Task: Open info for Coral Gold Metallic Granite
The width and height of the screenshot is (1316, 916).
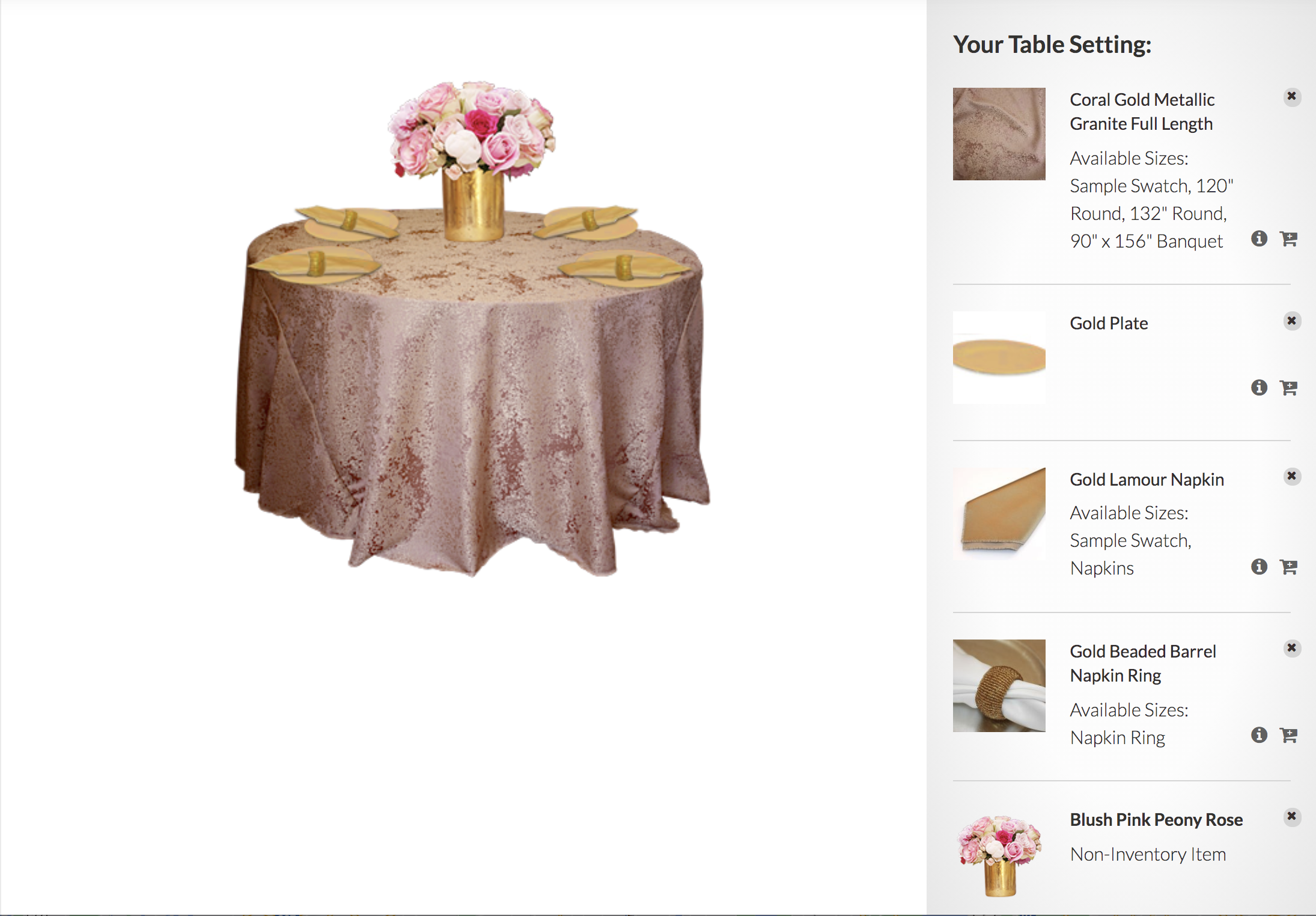Action: coord(1259,239)
